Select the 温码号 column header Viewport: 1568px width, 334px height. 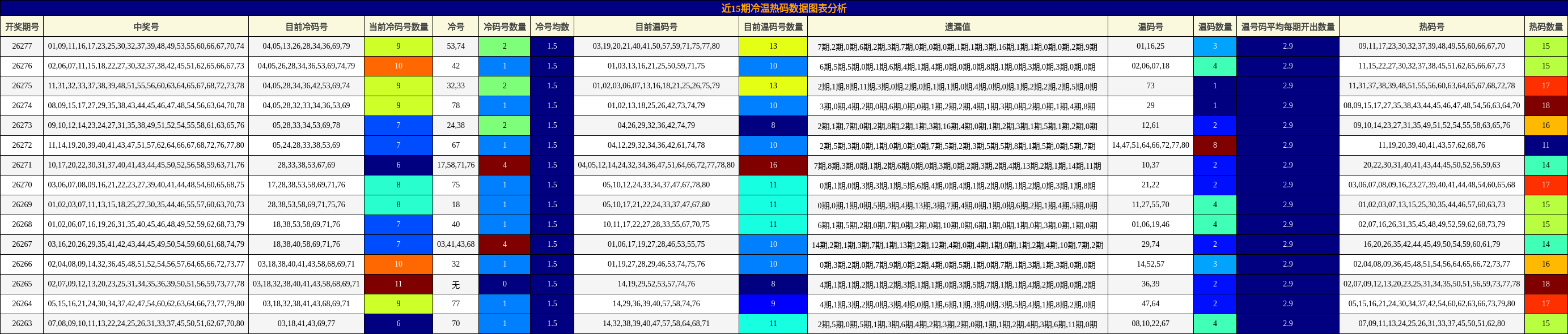point(1150,27)
